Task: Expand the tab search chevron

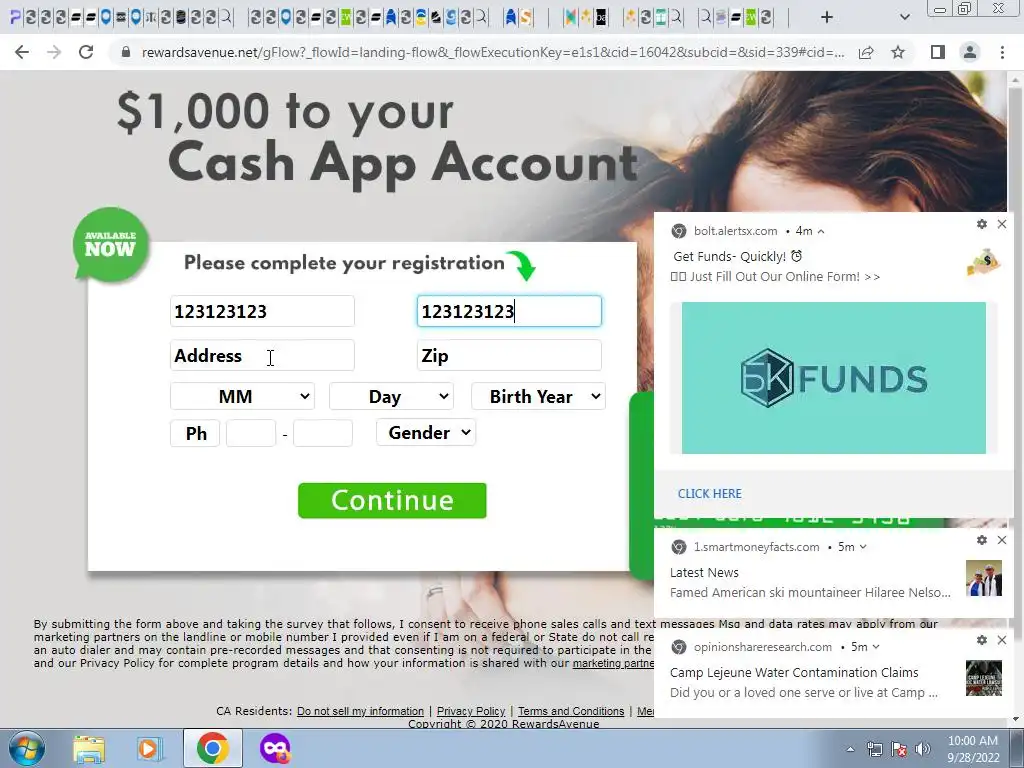Action: 904,18
